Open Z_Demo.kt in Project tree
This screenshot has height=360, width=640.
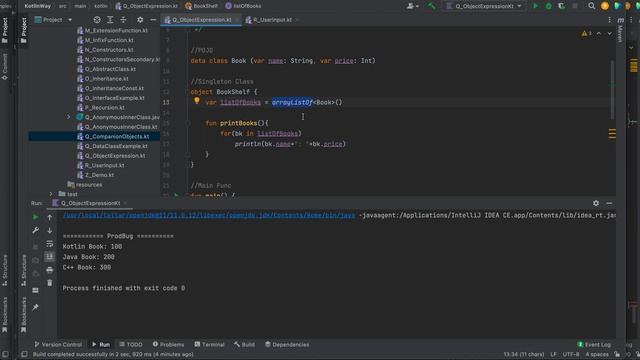click(99, 175)
